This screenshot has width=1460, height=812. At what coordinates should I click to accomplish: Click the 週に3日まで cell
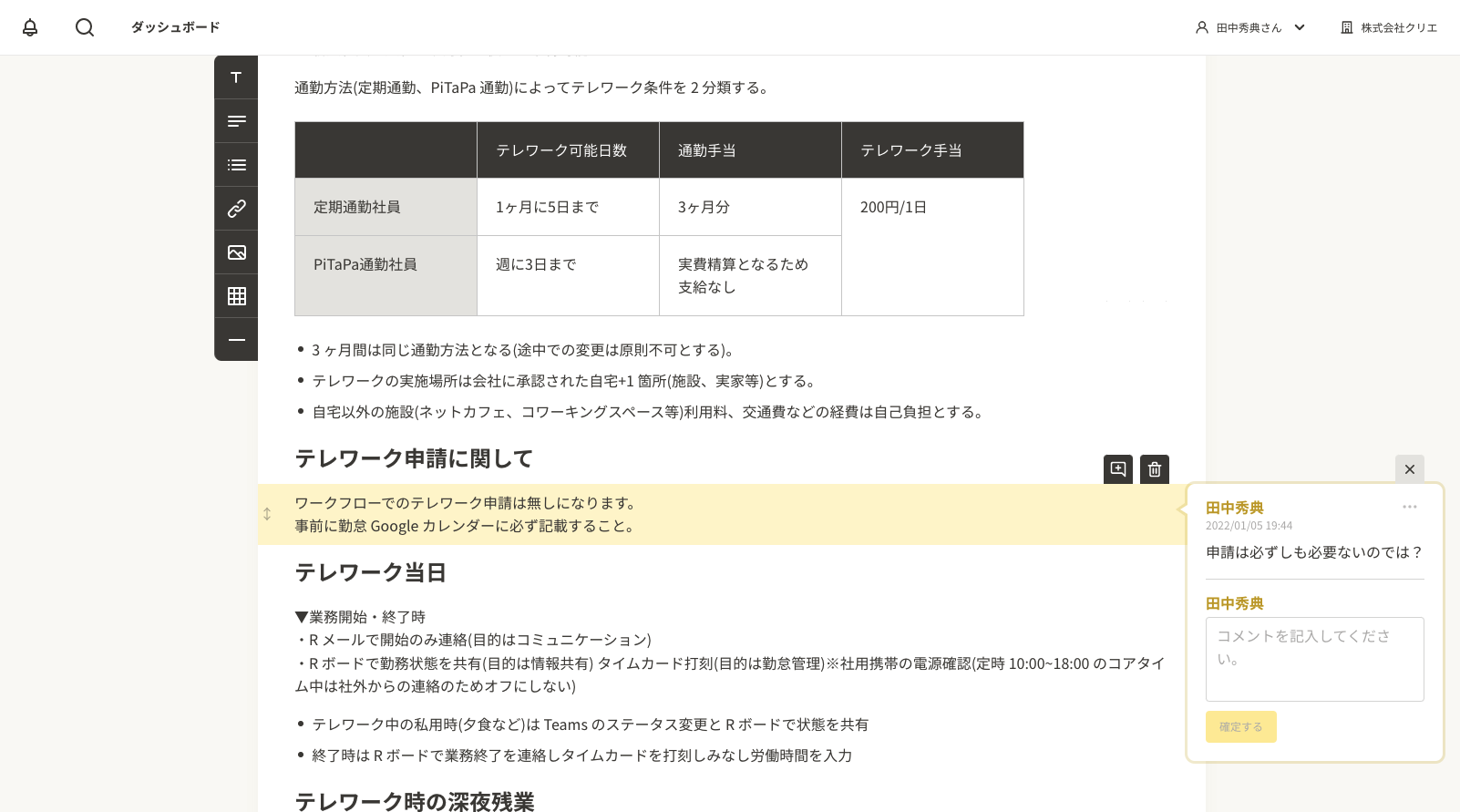(x=568, y=275)
